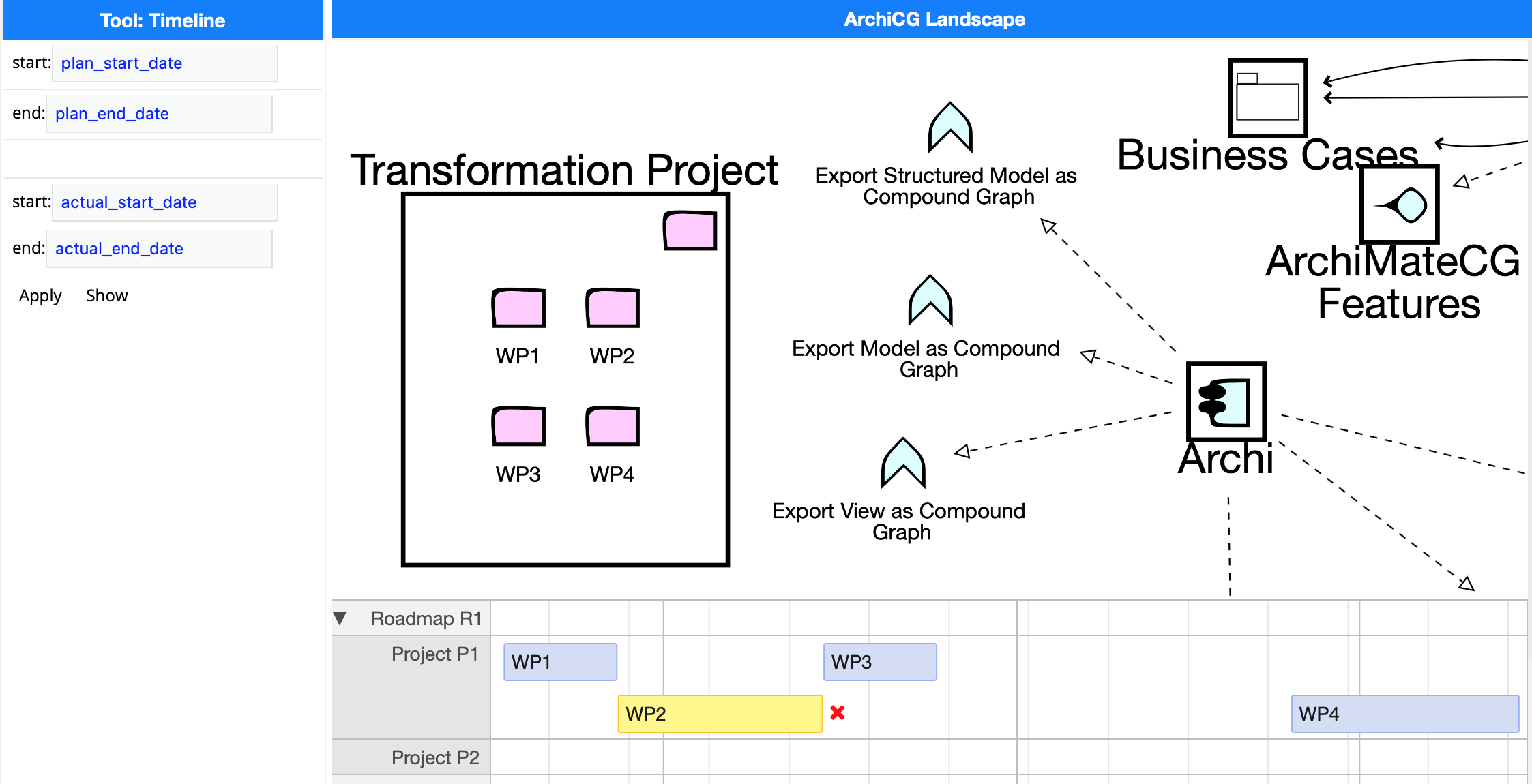The height and width of the screenshot is (784, 1532).
Task: Select the Export Model as Compound Graph icon
Action: [930, 301]
